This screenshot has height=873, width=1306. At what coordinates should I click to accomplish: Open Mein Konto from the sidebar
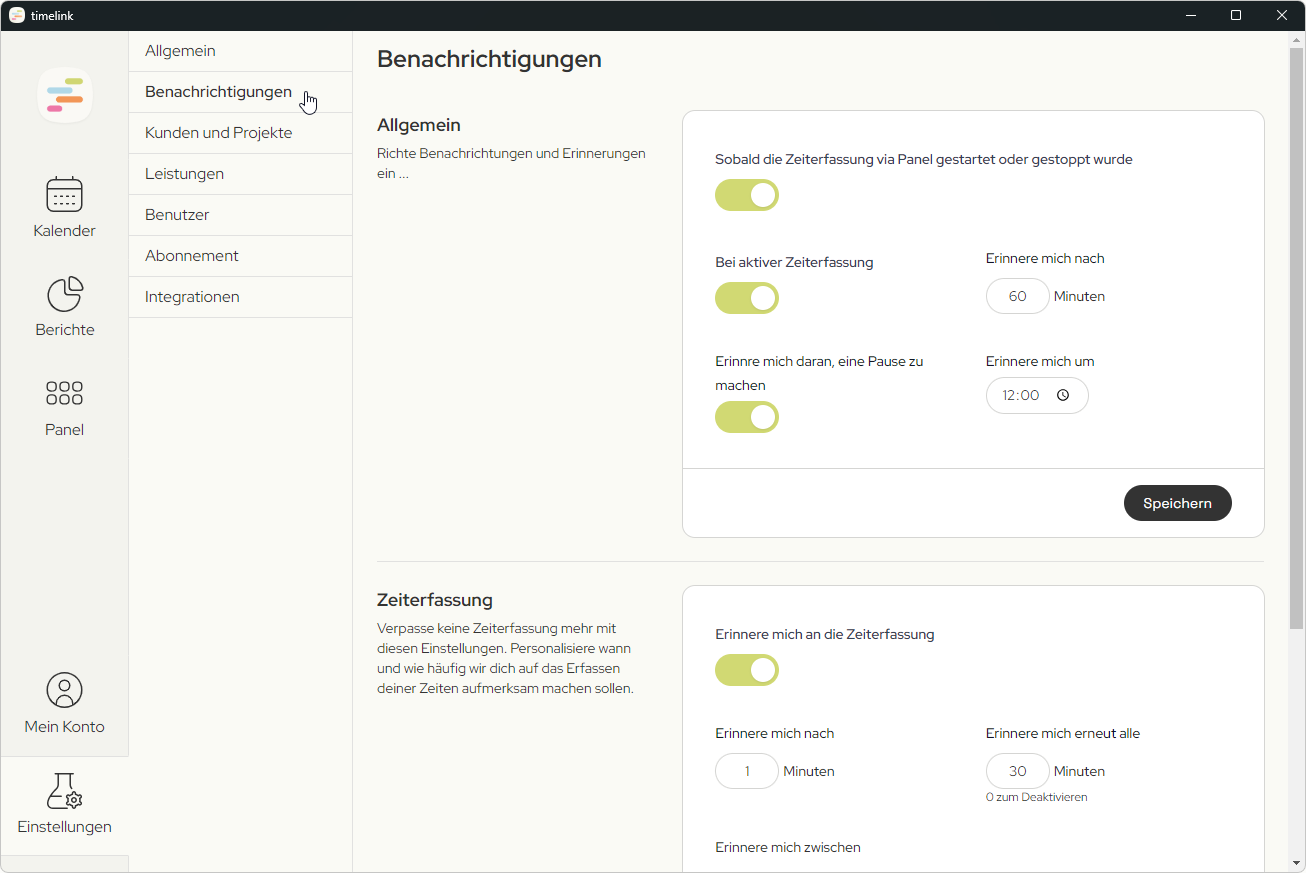64,703
